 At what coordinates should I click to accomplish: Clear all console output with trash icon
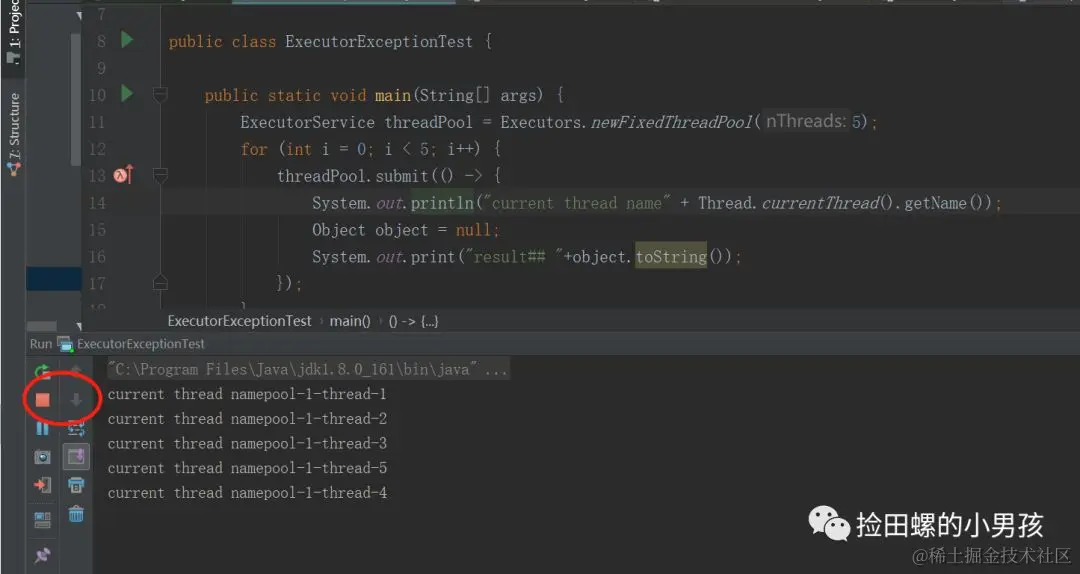tap(76, 513)
